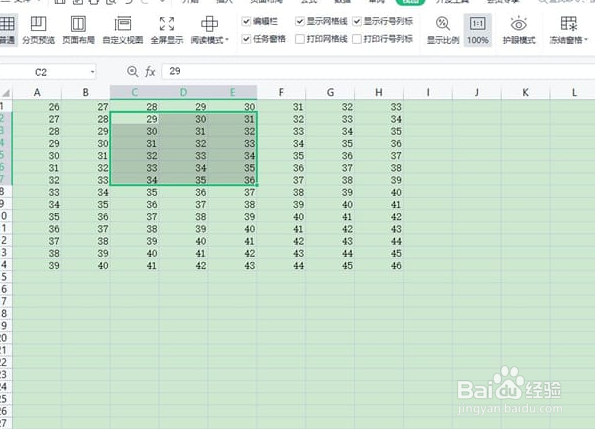Click the fx insert function icon
Viewport: 596px width, 429px height.
[150, 71]
